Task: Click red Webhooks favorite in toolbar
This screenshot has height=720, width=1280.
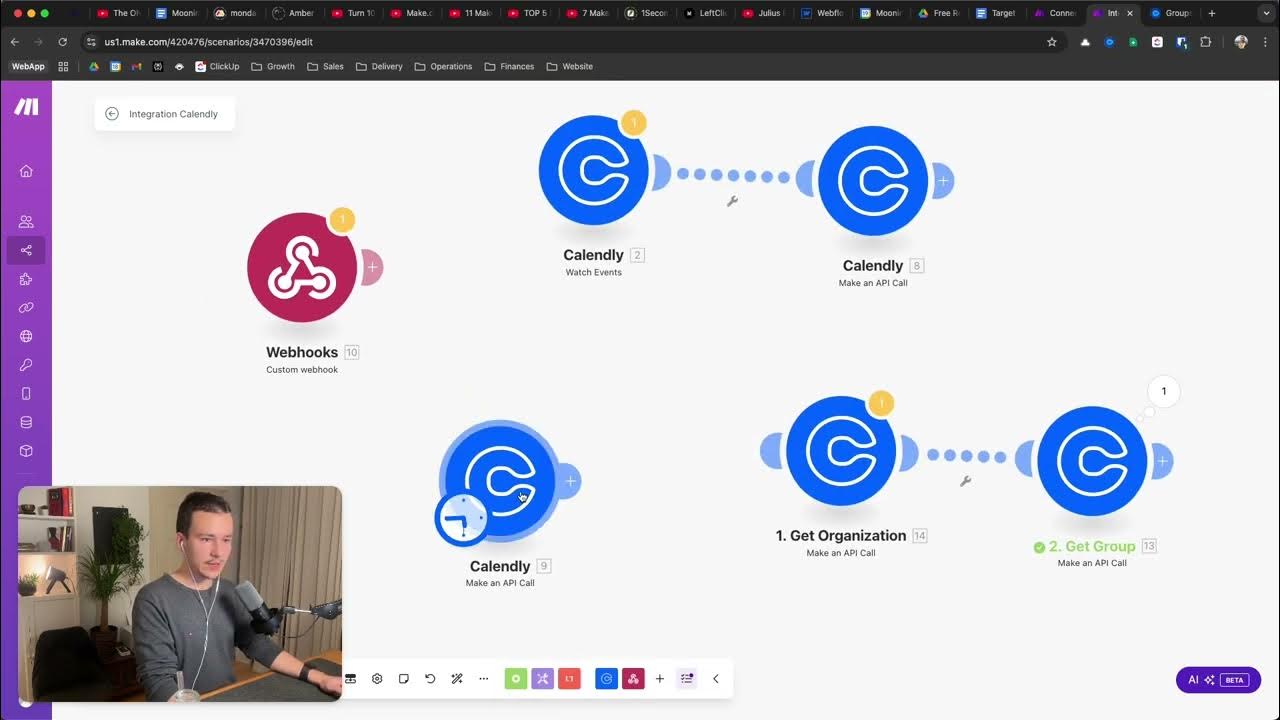Action: click(x=633, y=679)
